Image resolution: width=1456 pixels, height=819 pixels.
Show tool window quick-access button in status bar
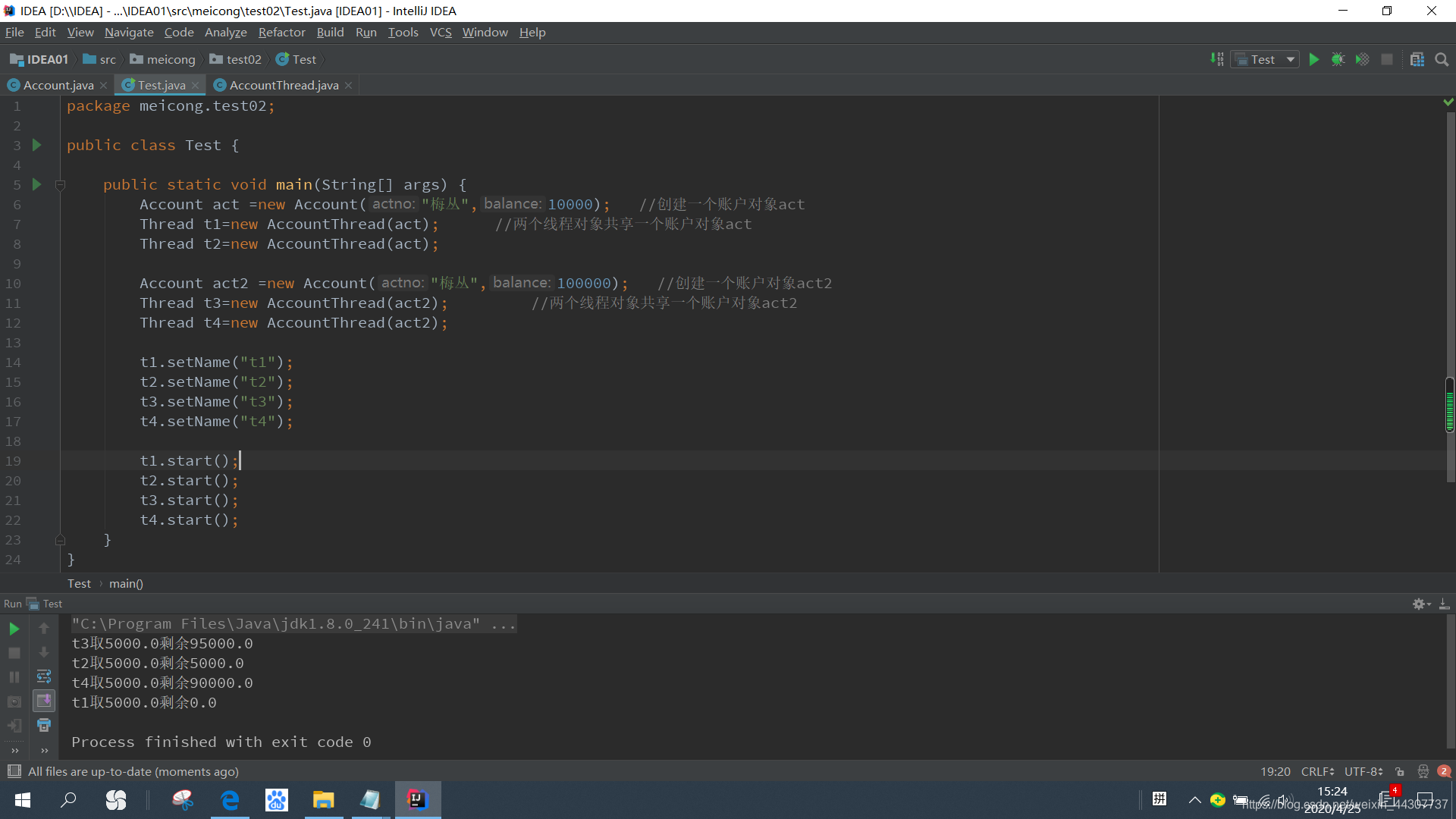pyautogui.click(x=14, y=771)
